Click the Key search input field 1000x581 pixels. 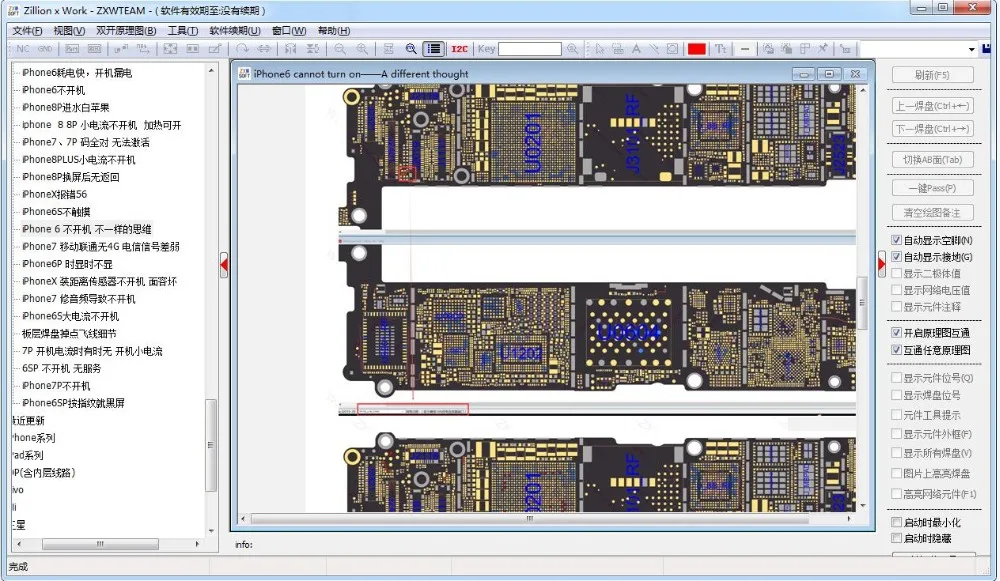point(529,49)
